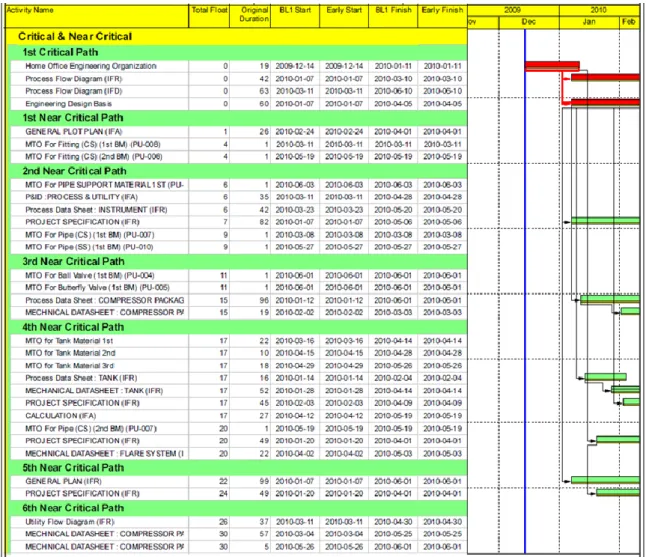Select Process Flow Diagram (IFD) activity

pos(239,91)
